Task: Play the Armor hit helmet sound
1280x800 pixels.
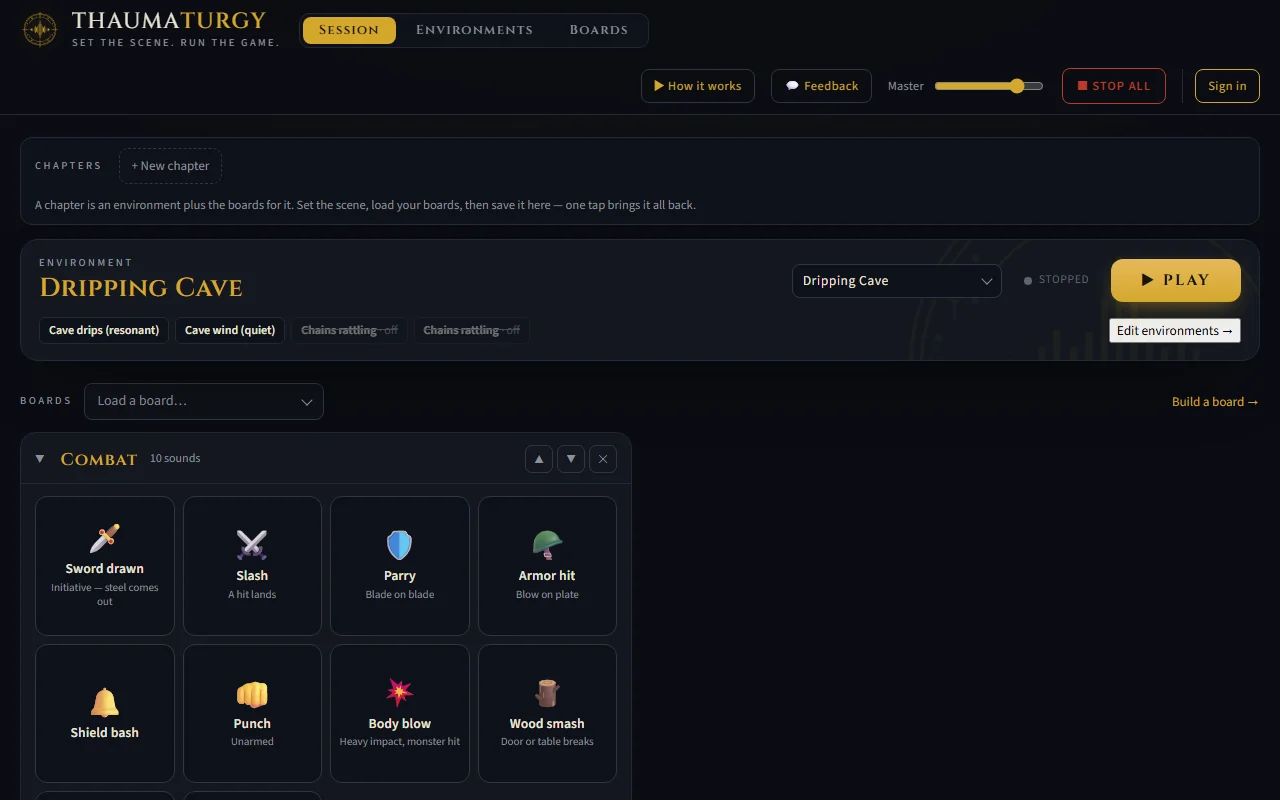Action: 547,566
